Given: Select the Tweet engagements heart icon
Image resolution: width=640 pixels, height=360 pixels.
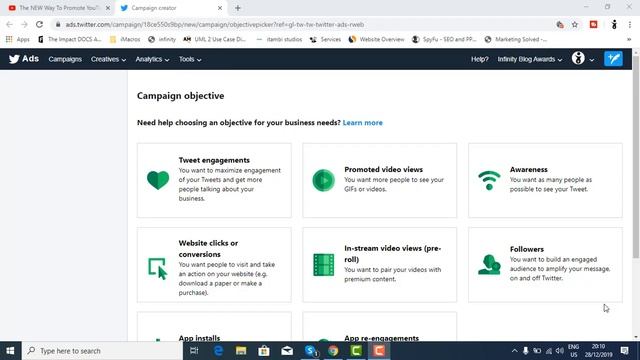Looking at the screenshot, I should [x=158, y=180].
